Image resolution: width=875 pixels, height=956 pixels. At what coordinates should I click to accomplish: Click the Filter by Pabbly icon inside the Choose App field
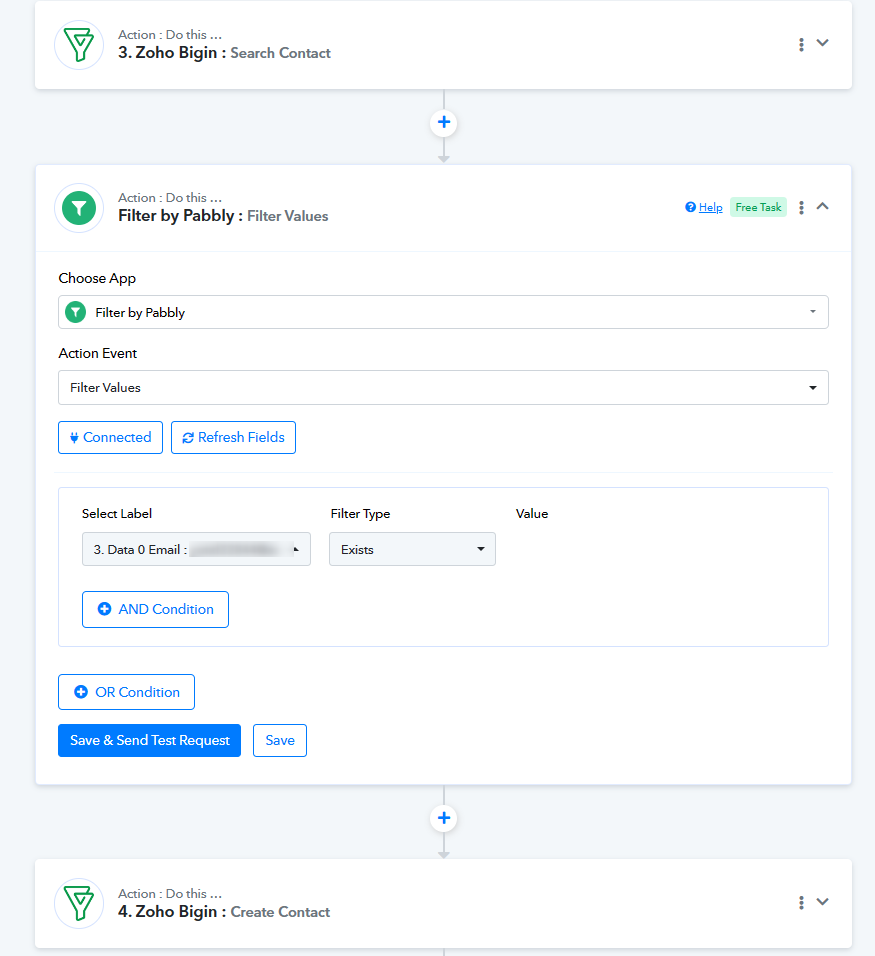tap(76, 312)
